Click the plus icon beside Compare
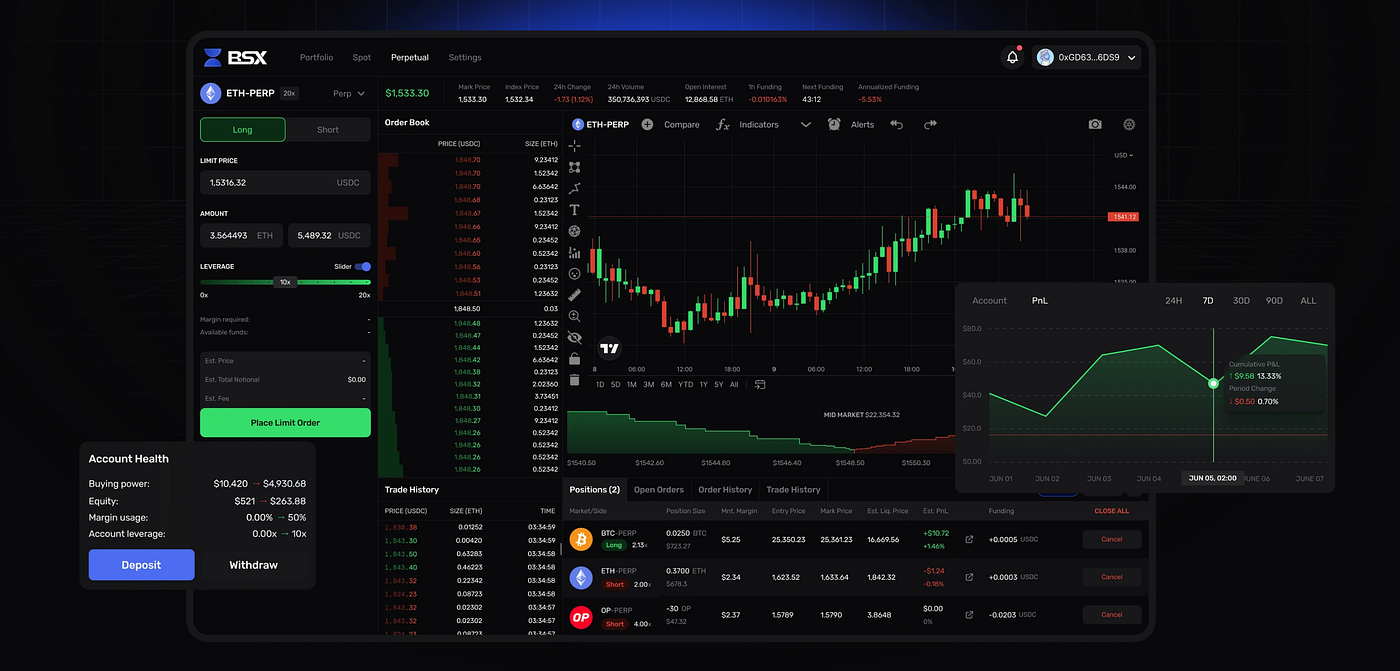Viewport: 1400px width, 671px height. point(647,124)
